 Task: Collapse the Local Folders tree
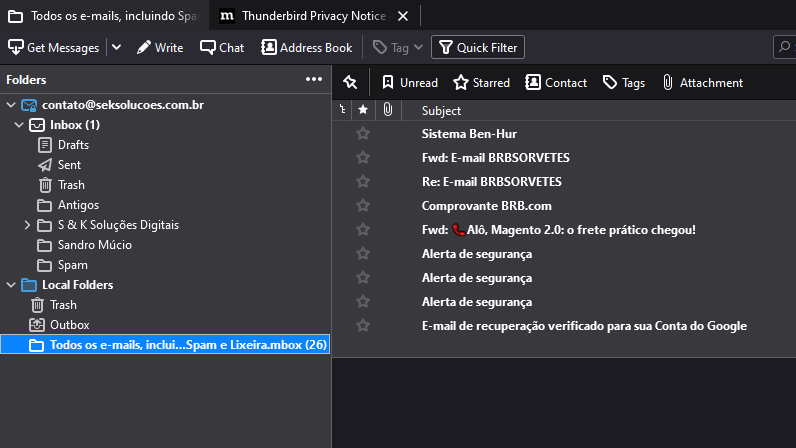coord(11,285)
